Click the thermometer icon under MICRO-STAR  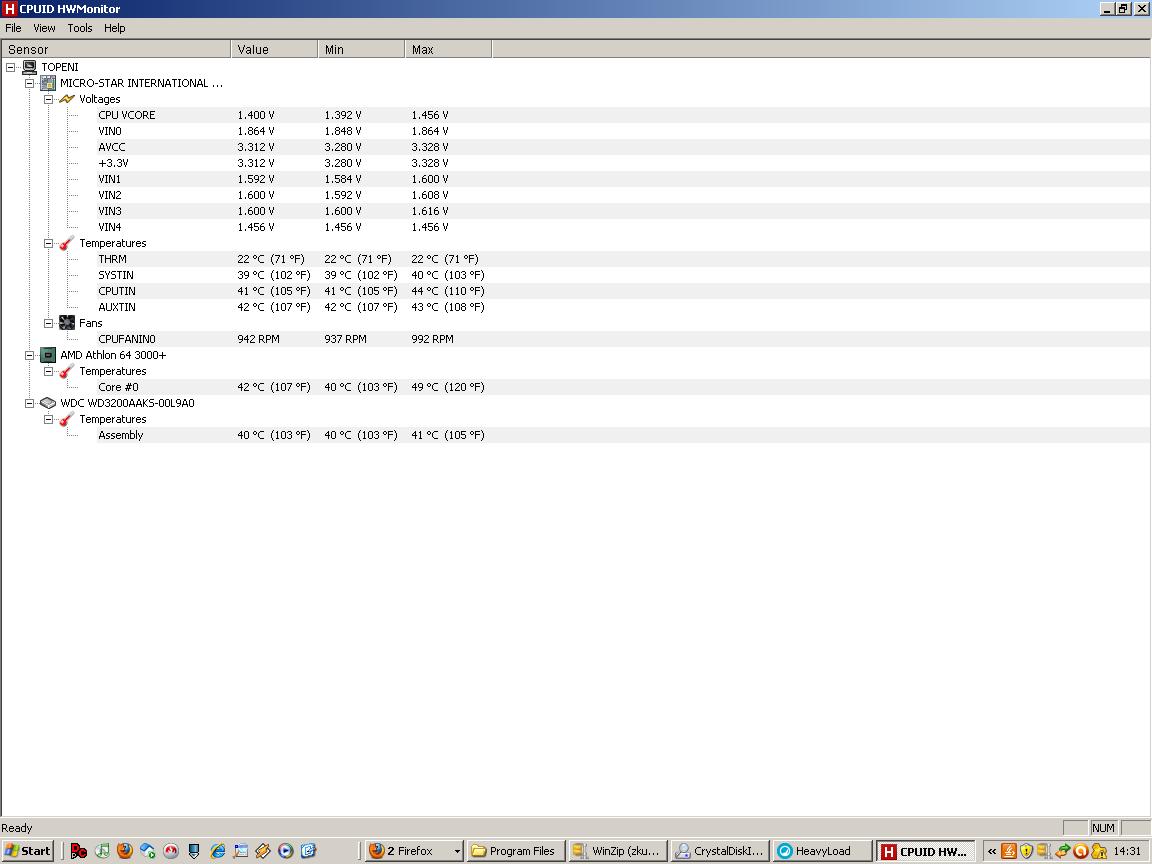pos(67,243)
